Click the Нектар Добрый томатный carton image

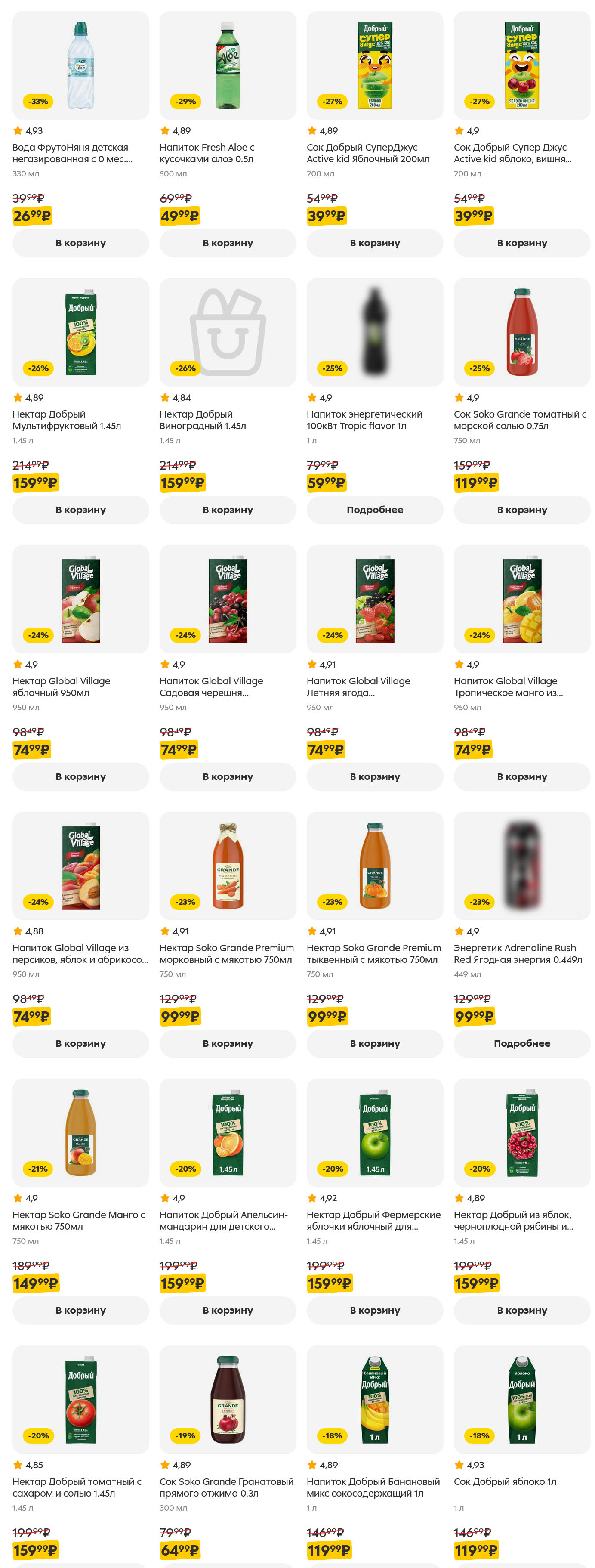(x=81, y=1399)
